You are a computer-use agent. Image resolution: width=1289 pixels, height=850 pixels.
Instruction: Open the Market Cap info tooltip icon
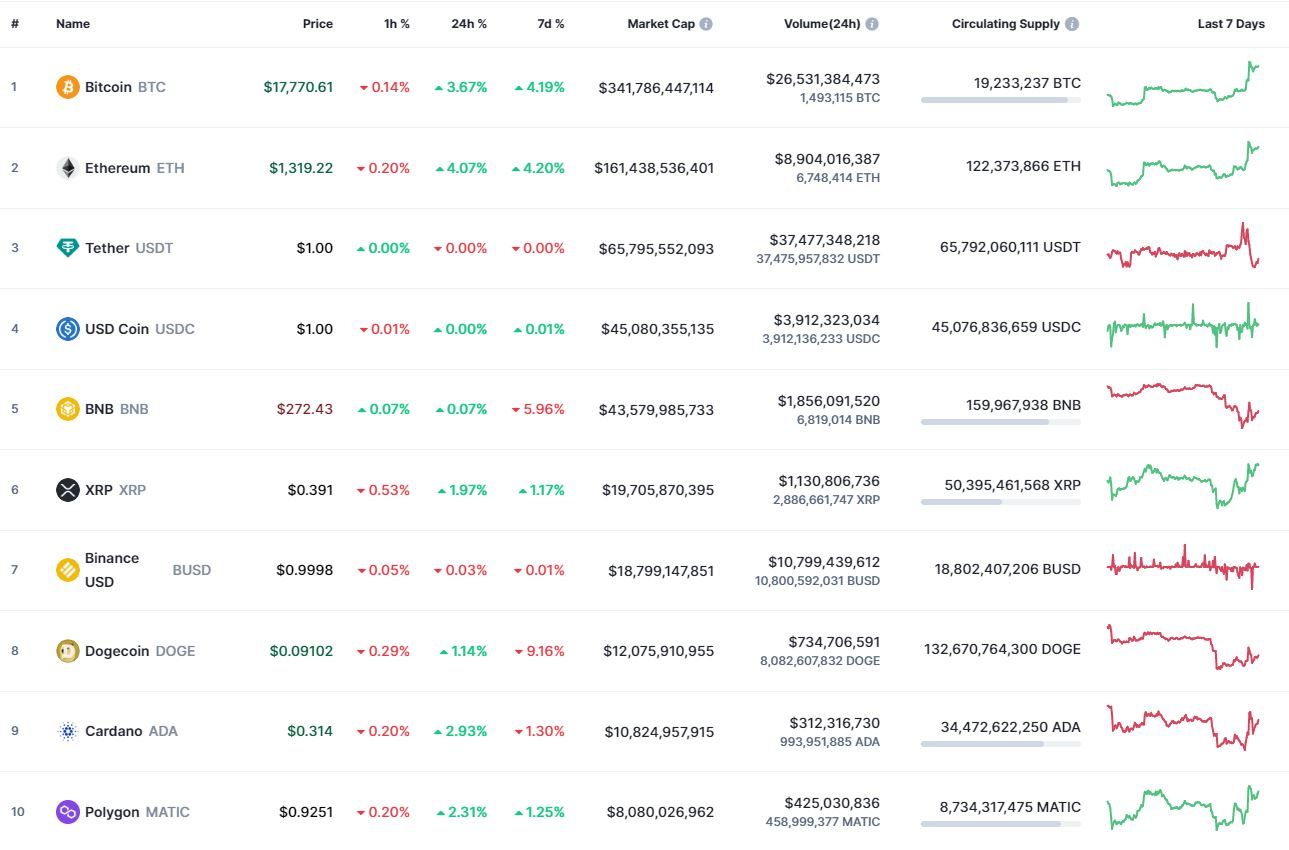[706, 24]
